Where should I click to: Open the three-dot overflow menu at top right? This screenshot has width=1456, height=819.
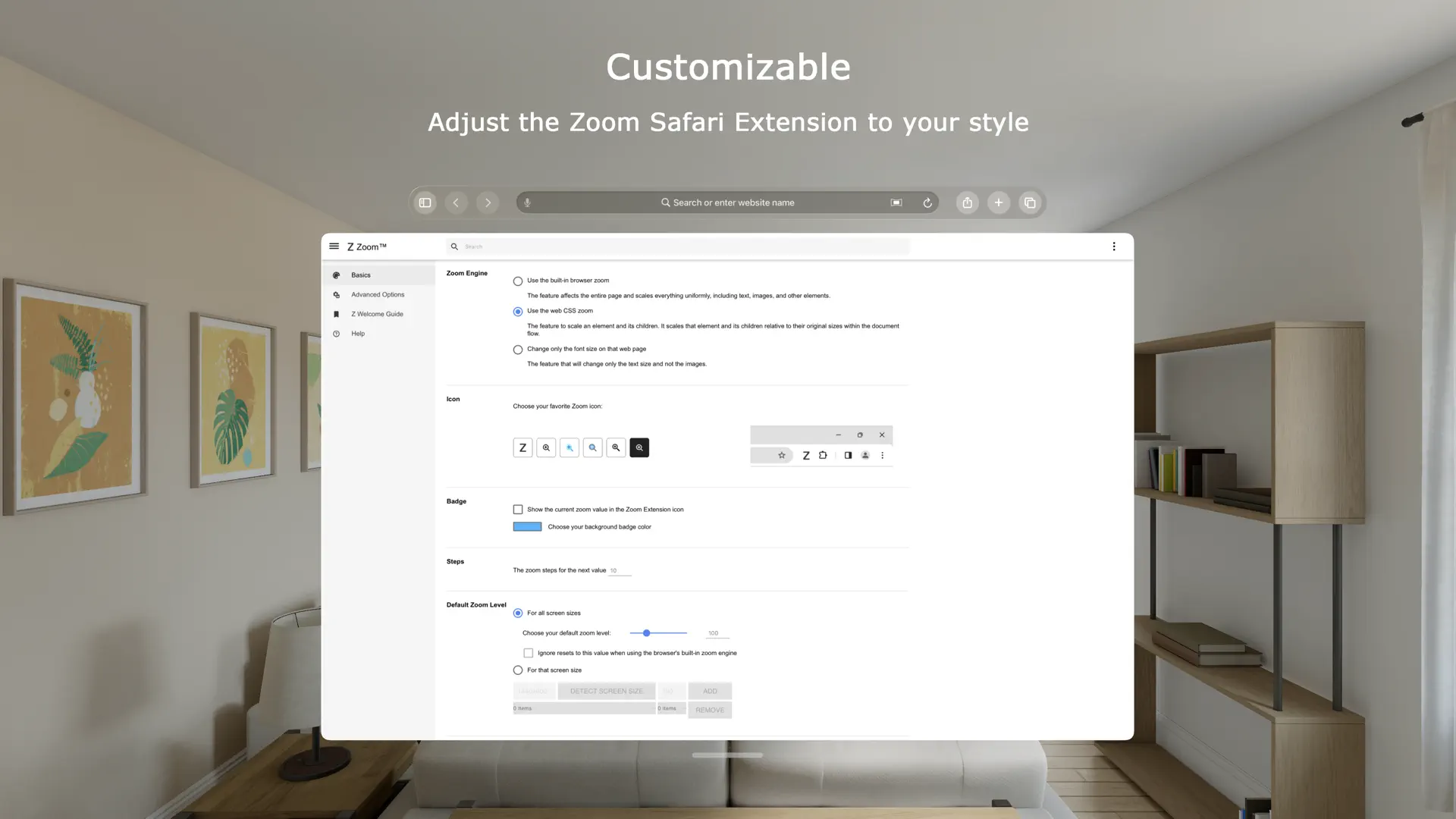(1114, 246)
